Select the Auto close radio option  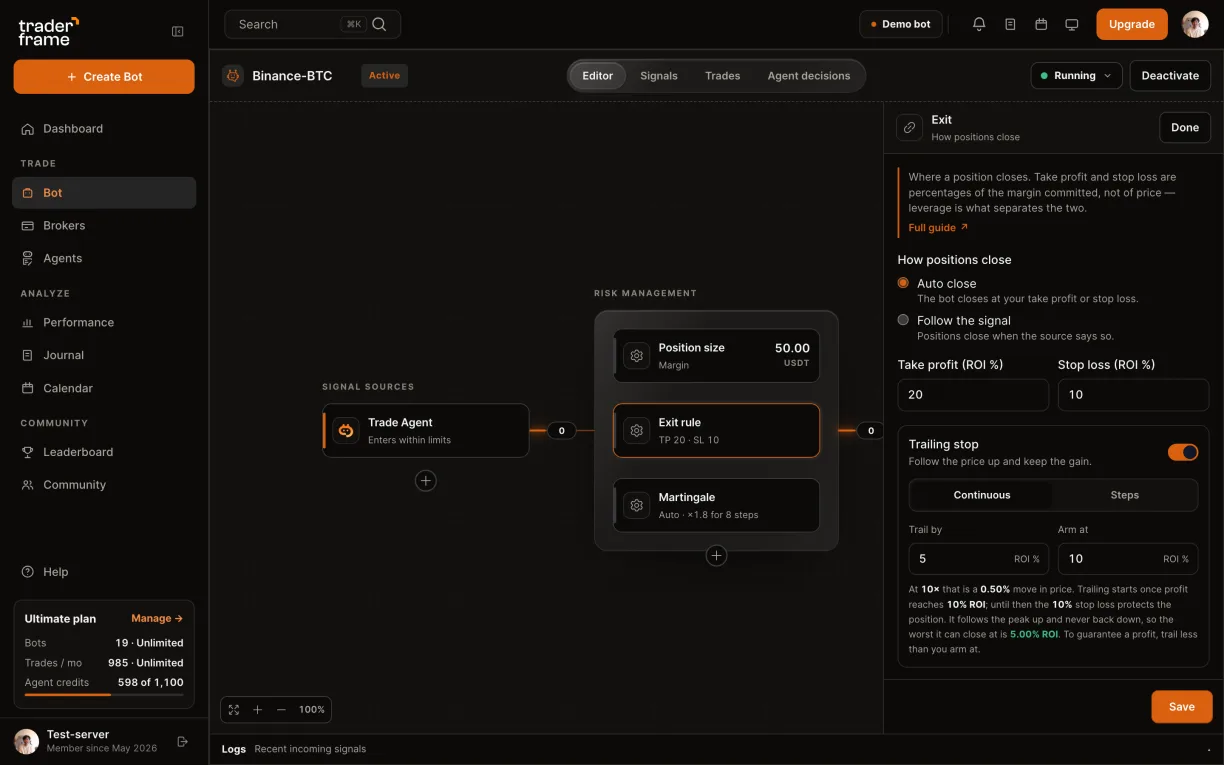tap(903, 283)
